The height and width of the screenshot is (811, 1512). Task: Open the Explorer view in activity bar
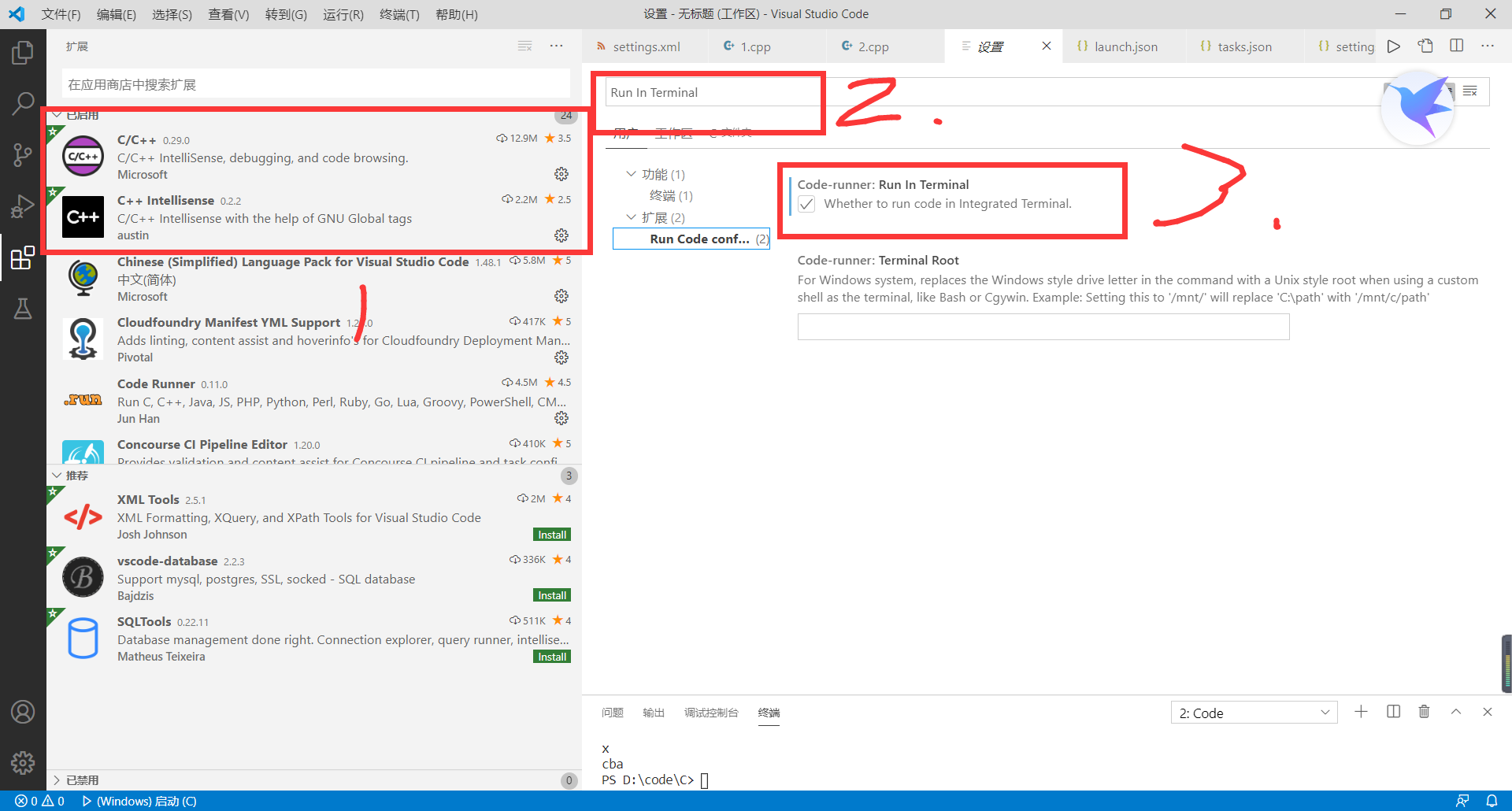coord(23,53)
